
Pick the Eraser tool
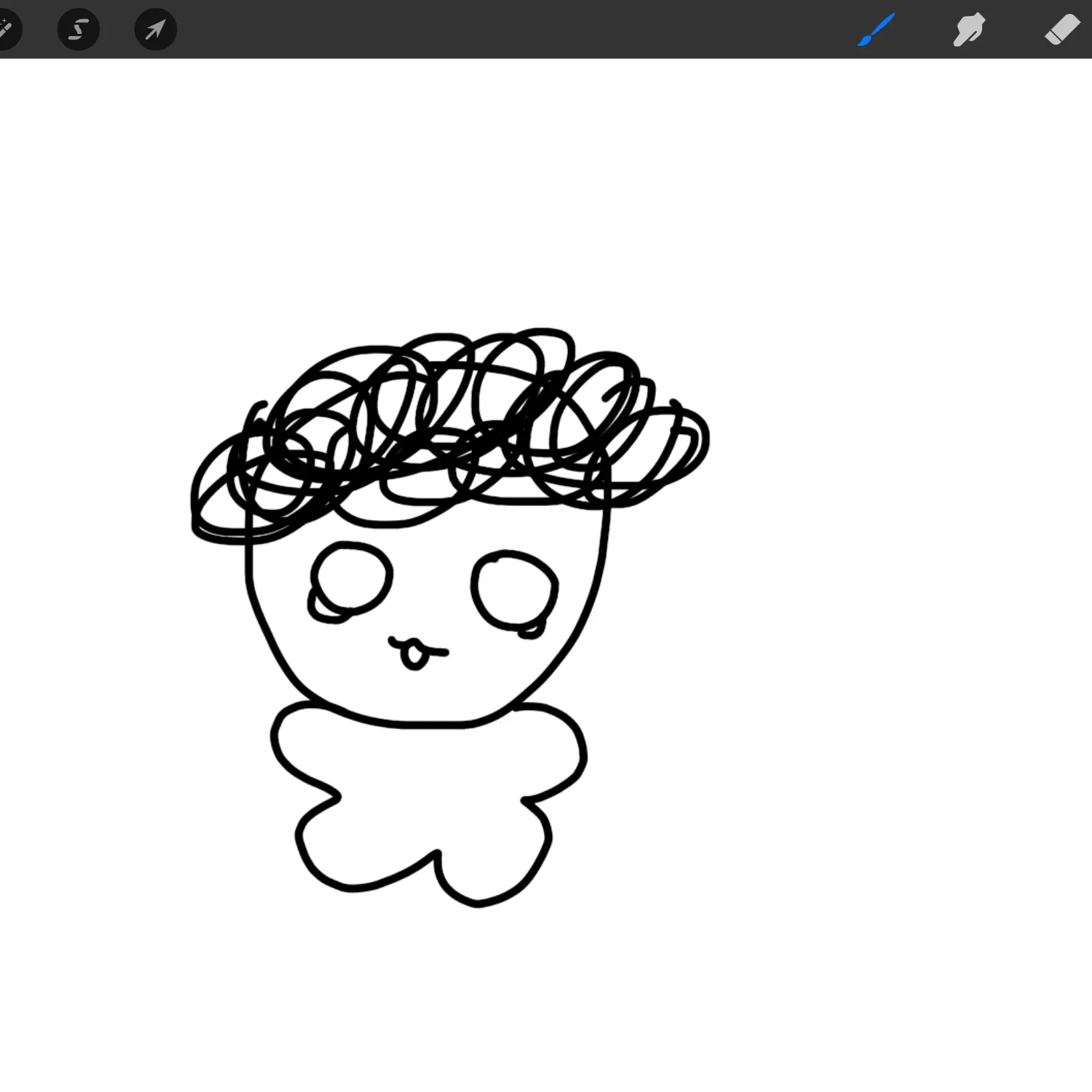1062,30
